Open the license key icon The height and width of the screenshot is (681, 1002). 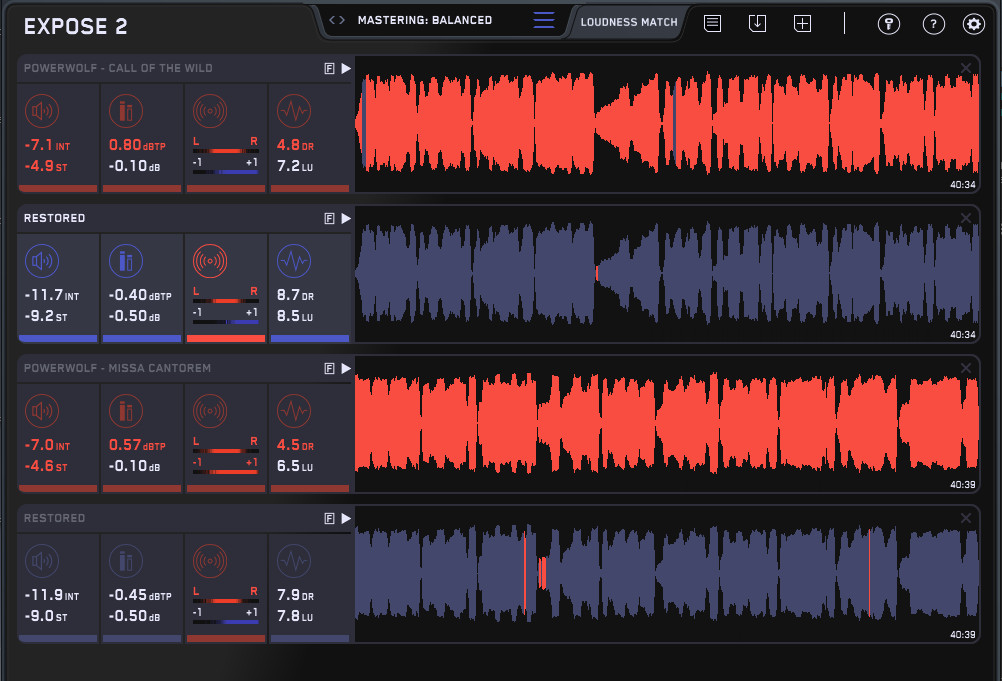889,24
